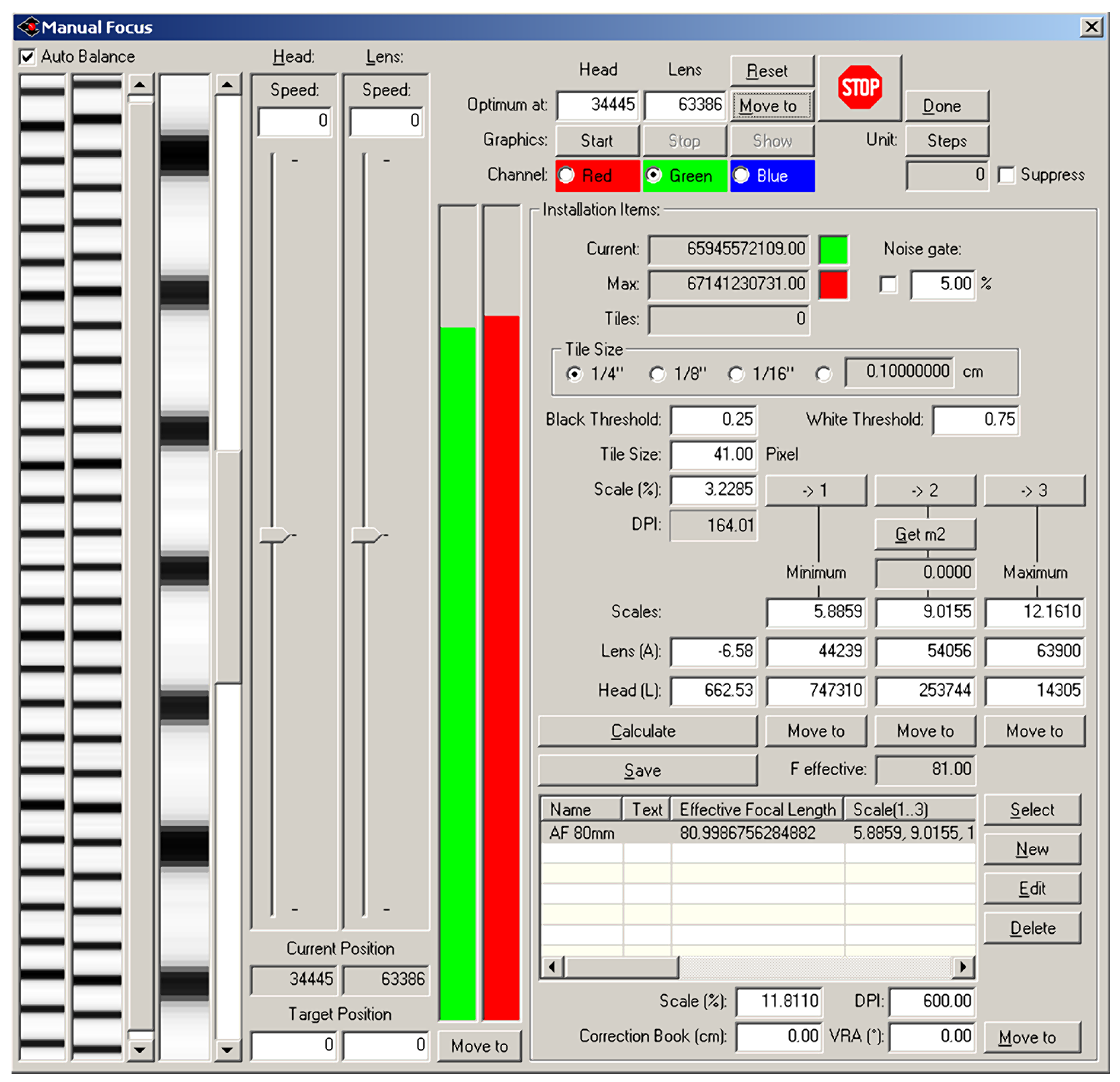This screenshot has width=1120, height=1082.
Task: Click the up arrow of the left preview scrollbar
Action: pos(140,85)
